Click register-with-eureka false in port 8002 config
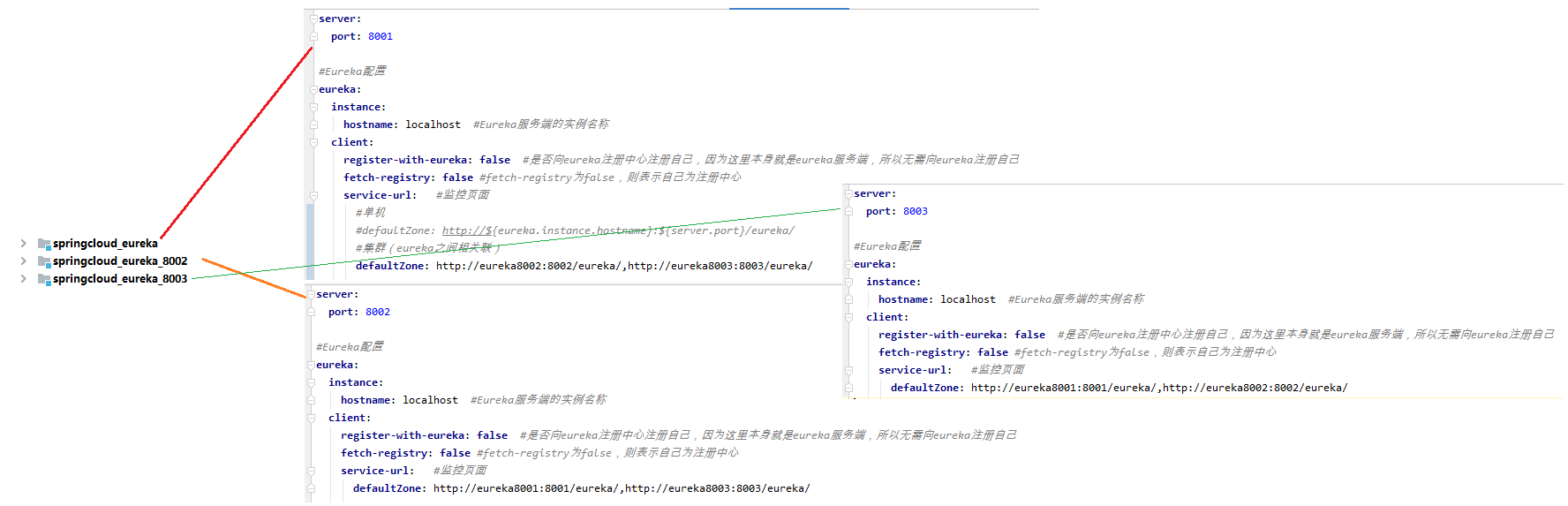Screen dimensions: 1568x506 (425, 435)
